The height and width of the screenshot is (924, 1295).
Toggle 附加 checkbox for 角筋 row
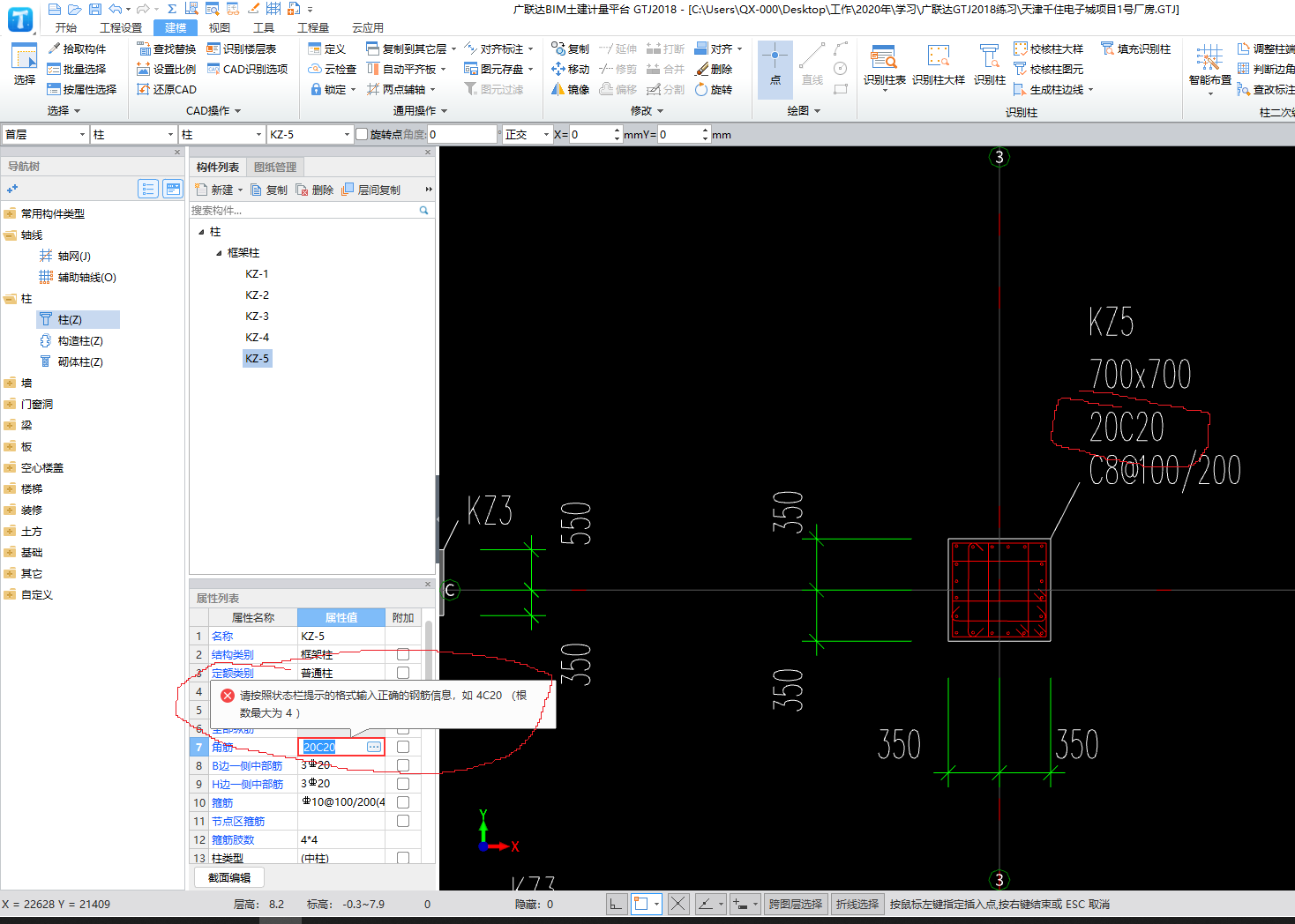[403, 747]
